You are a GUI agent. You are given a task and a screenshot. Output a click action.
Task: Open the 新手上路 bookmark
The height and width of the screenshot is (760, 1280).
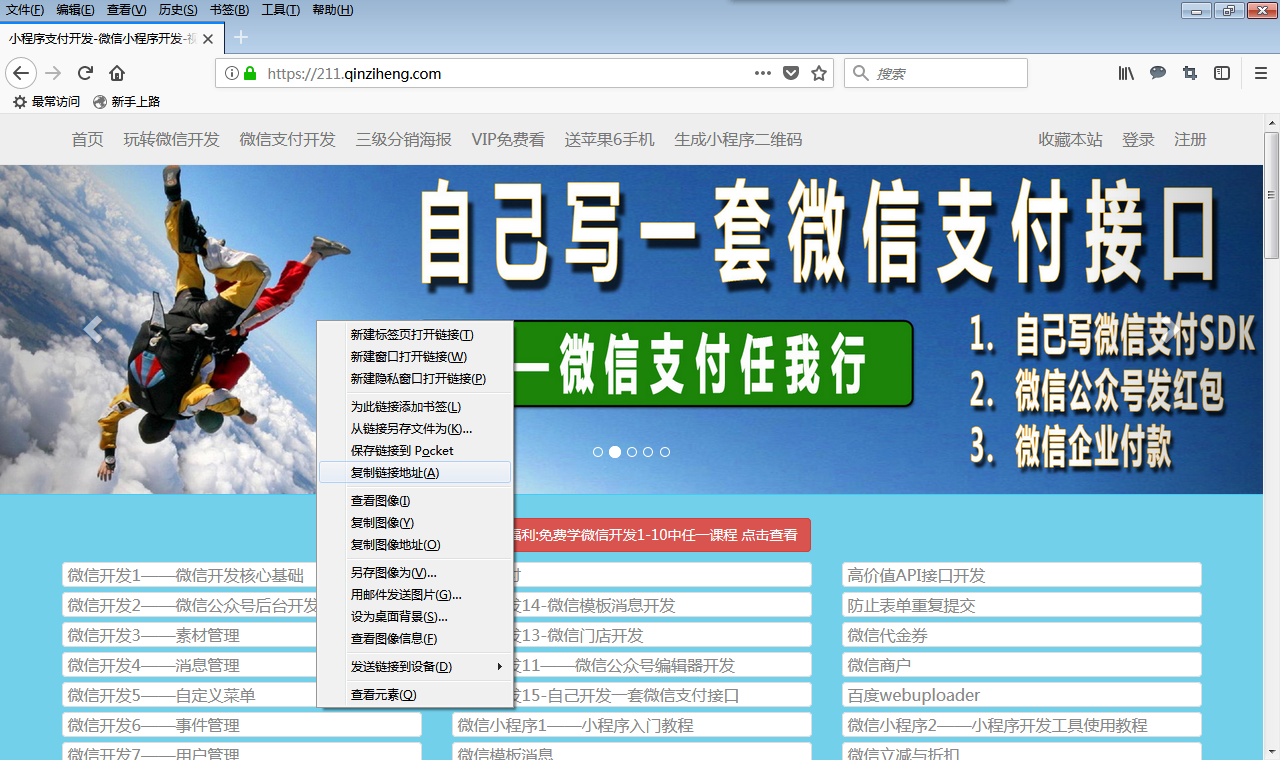tap(126, 102)
